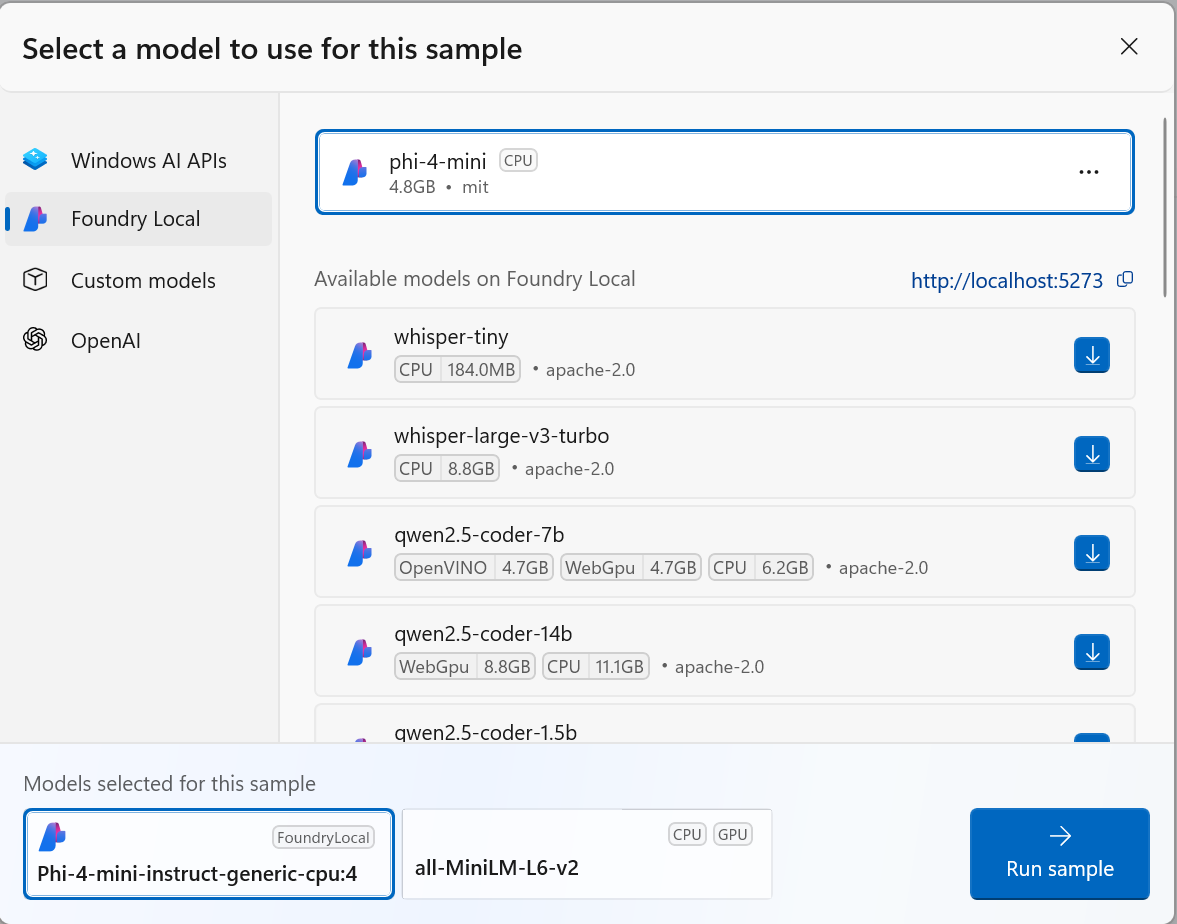Click the Run sample button
1177x924 pixels.
coord(1059,853)
